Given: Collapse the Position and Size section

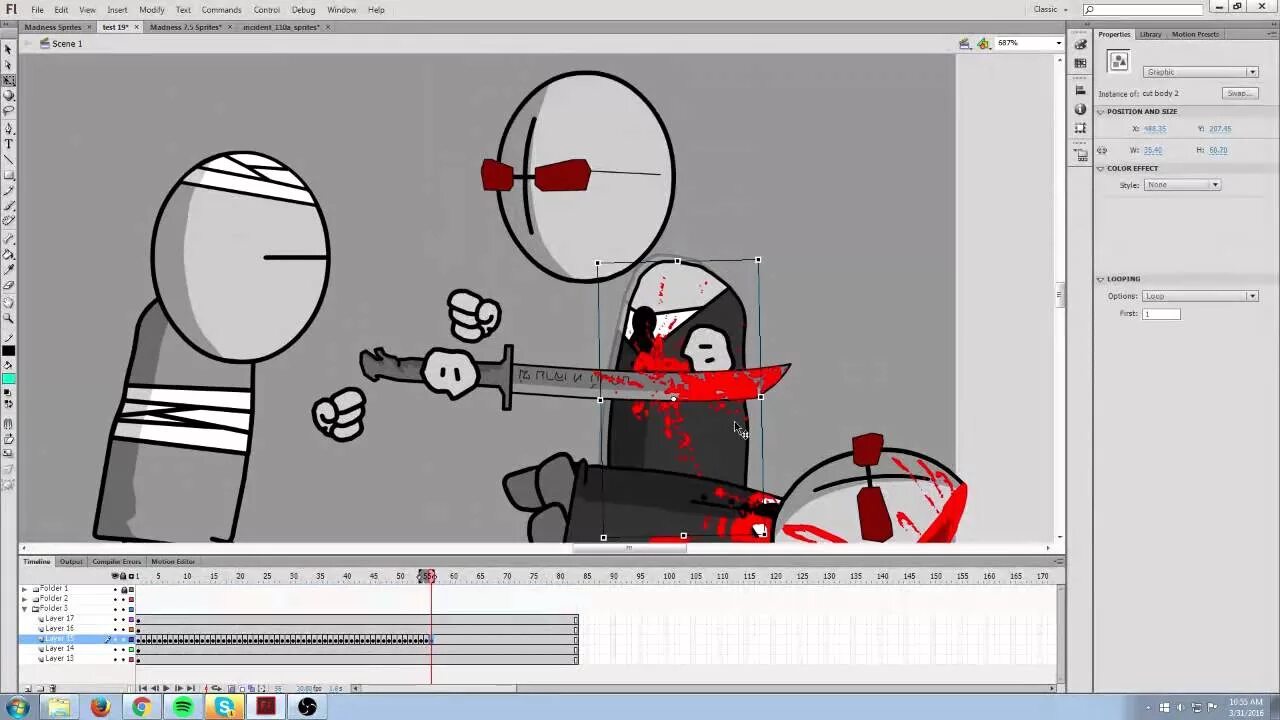Looking at the screenshot, I should pos(1101,111).
